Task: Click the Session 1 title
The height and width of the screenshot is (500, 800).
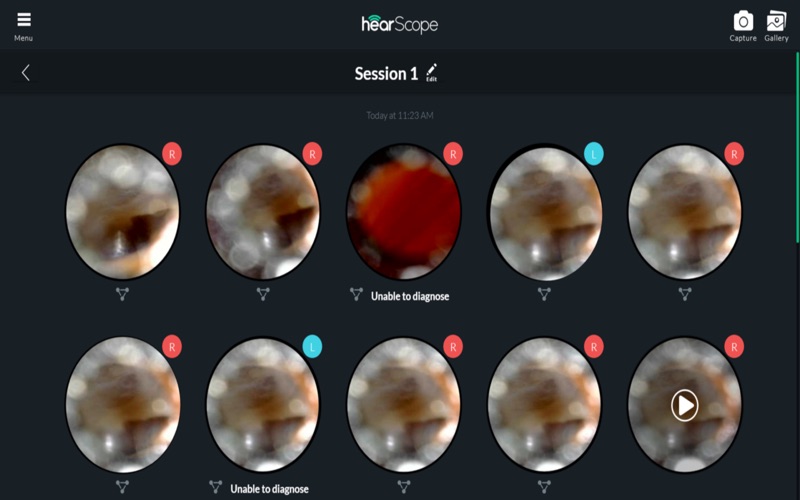Action: (x=386, y=73)
